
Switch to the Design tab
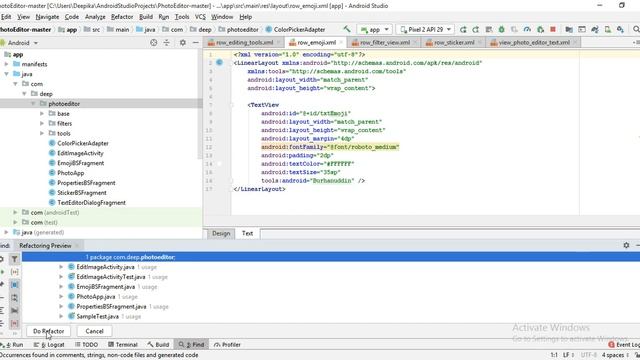point(221,233)
